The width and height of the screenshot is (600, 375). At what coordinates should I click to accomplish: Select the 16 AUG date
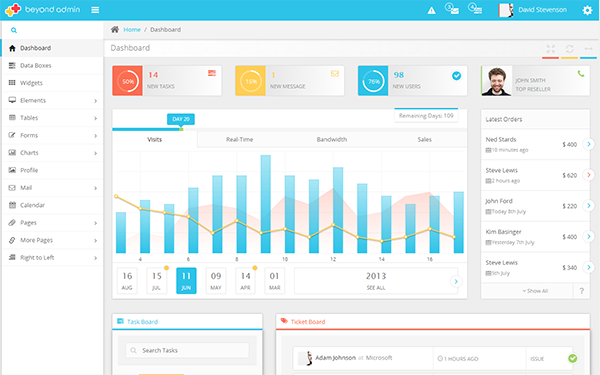[x=127, y=281]
